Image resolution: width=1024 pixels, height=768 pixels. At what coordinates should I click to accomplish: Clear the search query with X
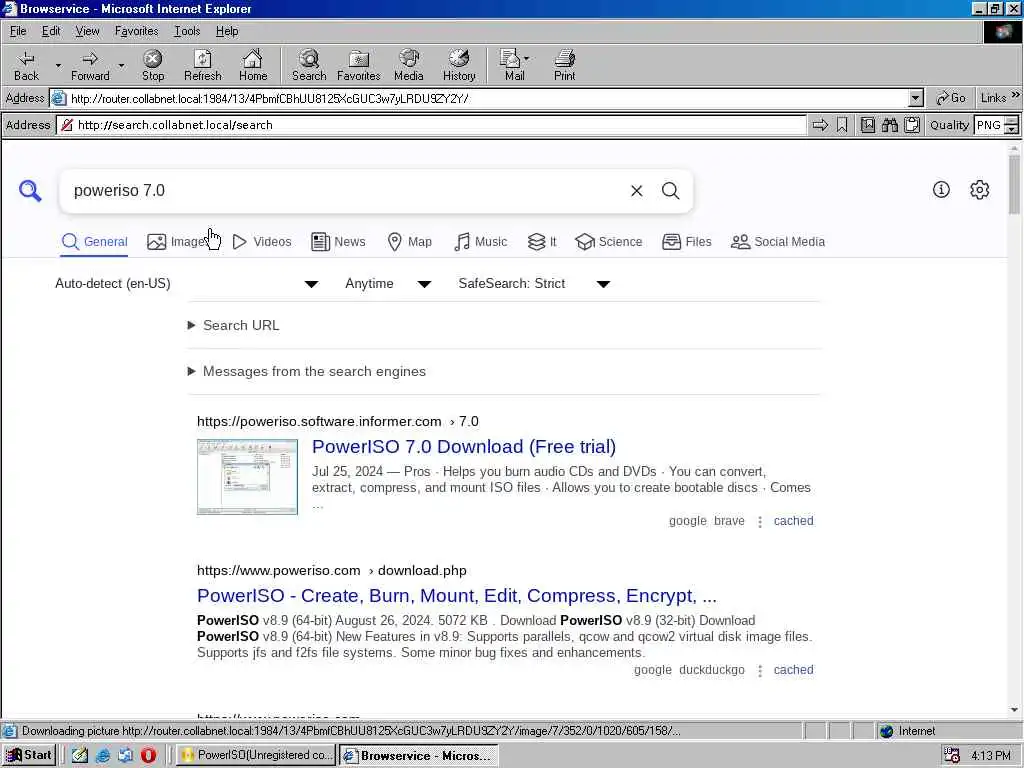637,191
